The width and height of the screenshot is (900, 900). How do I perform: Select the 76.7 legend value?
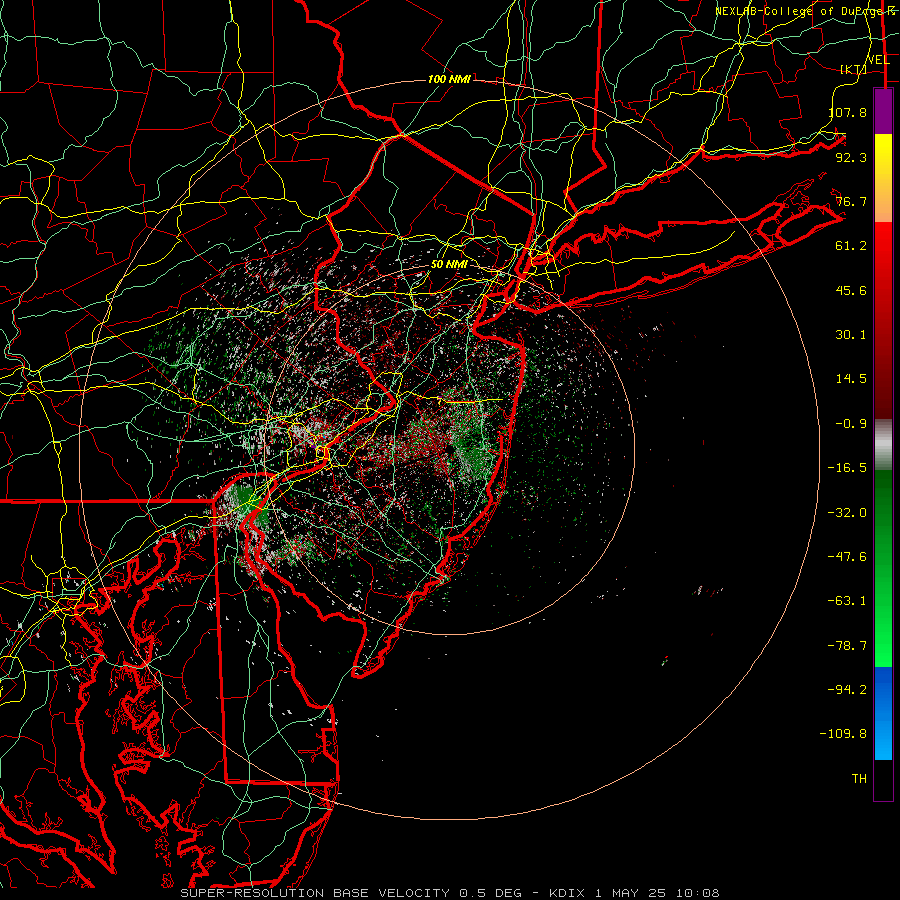[851, 201]
